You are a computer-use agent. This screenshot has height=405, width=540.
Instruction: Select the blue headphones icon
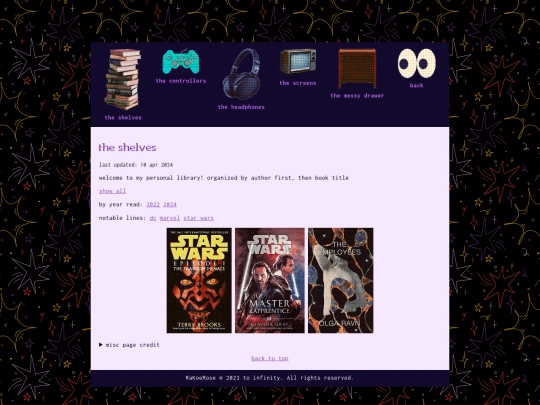point(241,74)
